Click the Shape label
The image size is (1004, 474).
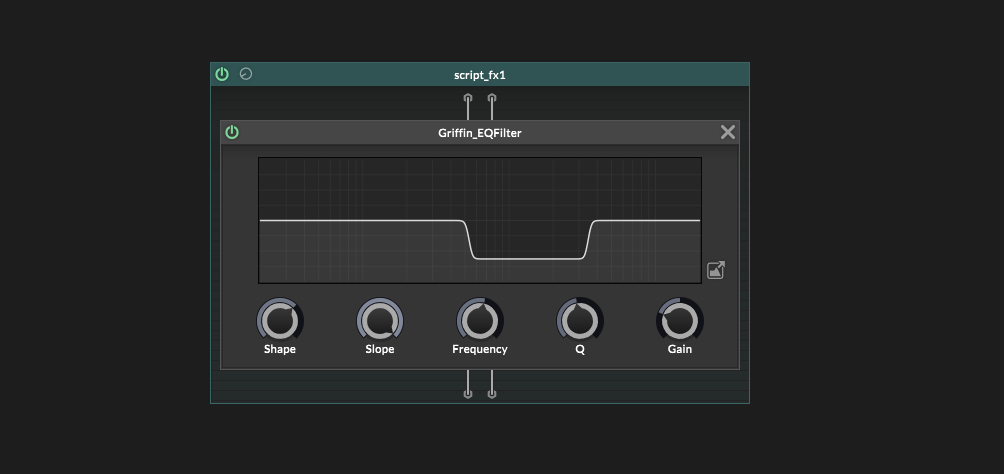pyautogui.click(x=280, y=349)
